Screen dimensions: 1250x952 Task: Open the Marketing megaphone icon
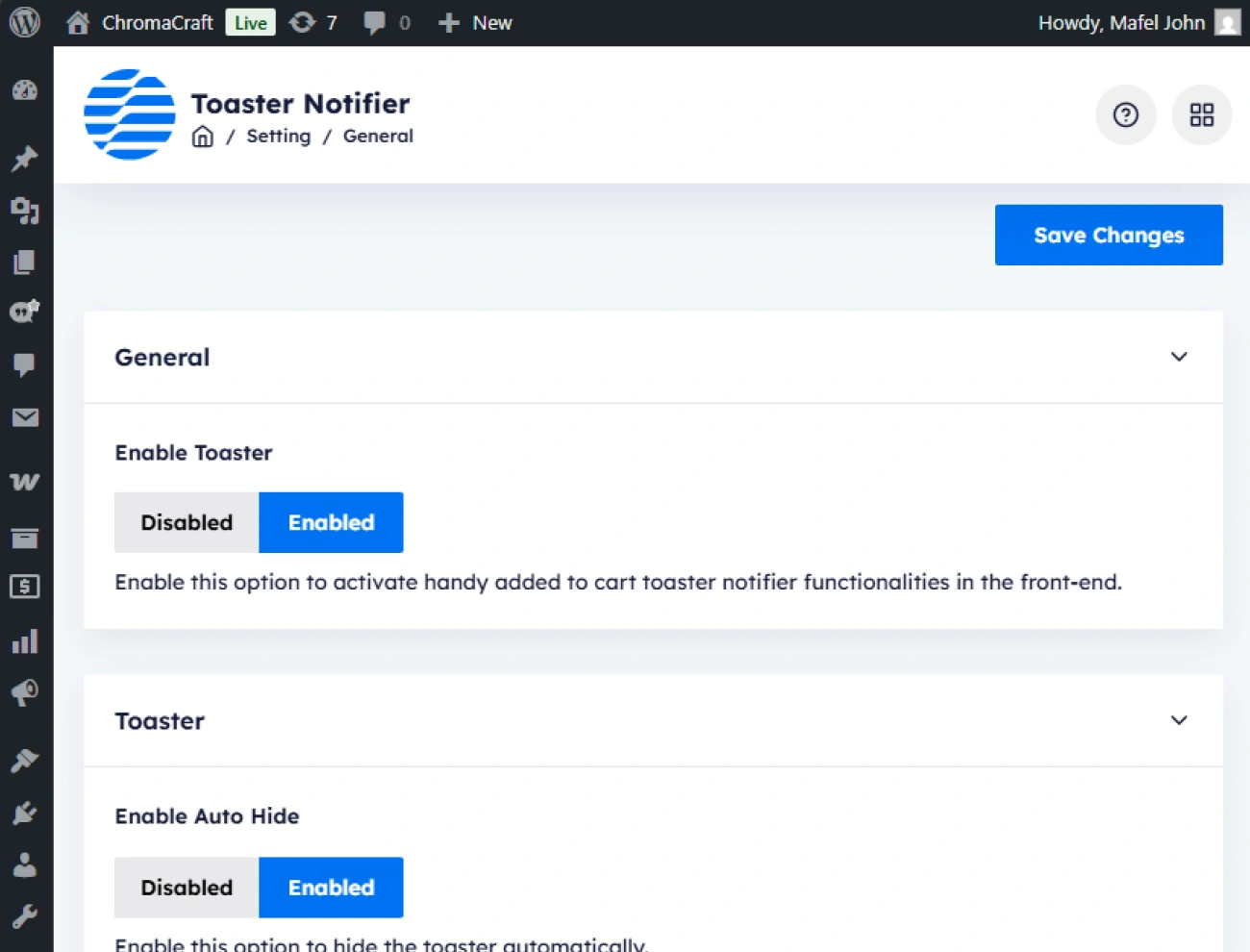[x=25, y=692]
